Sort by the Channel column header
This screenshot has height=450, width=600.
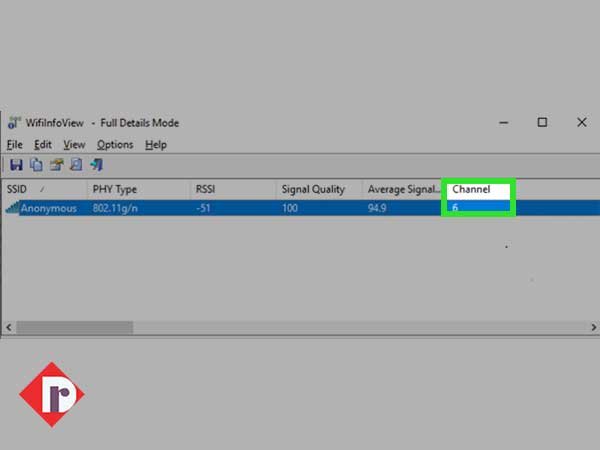coord(478,189)
